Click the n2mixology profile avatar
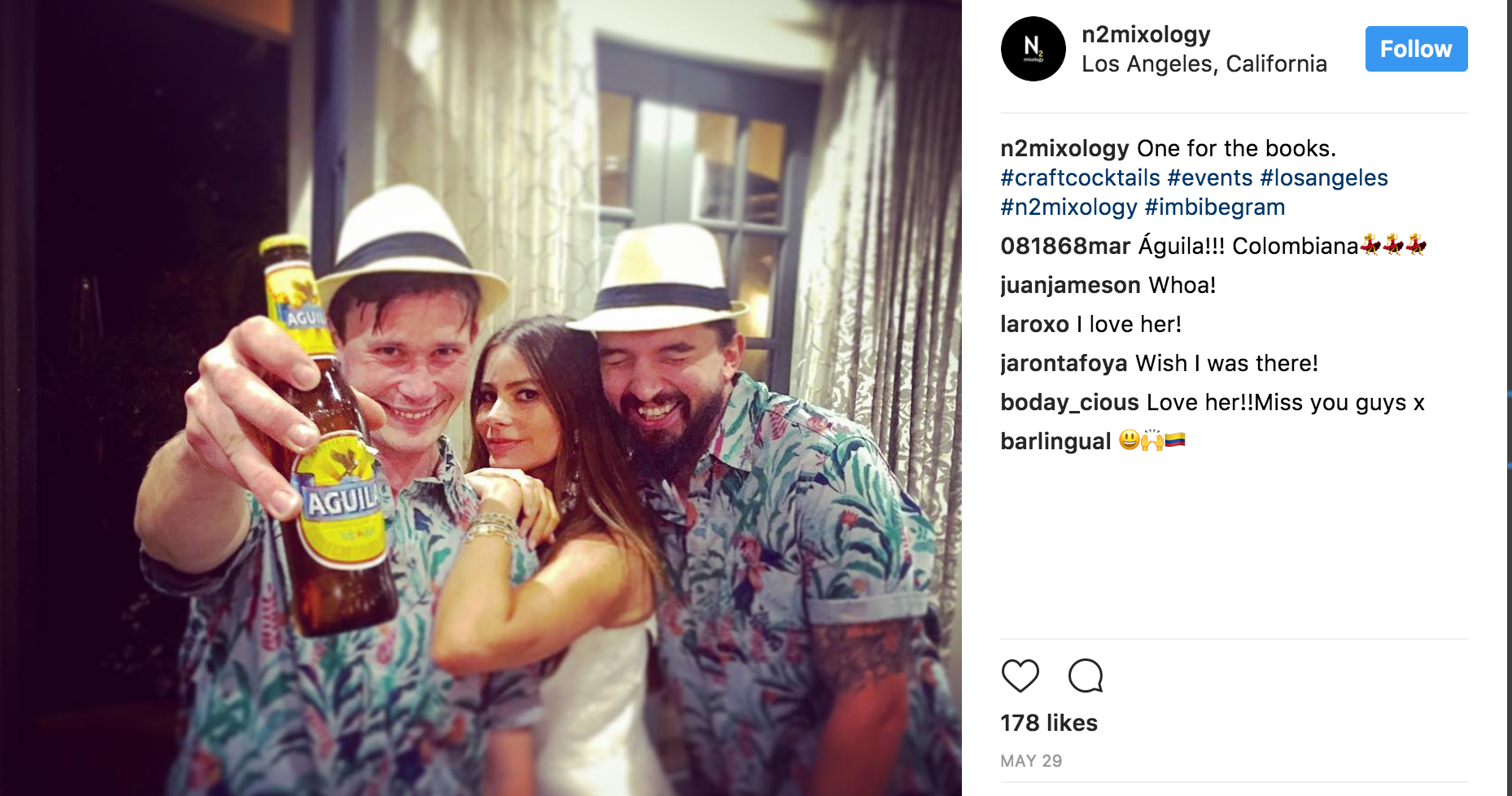 tap(1033, 49)
